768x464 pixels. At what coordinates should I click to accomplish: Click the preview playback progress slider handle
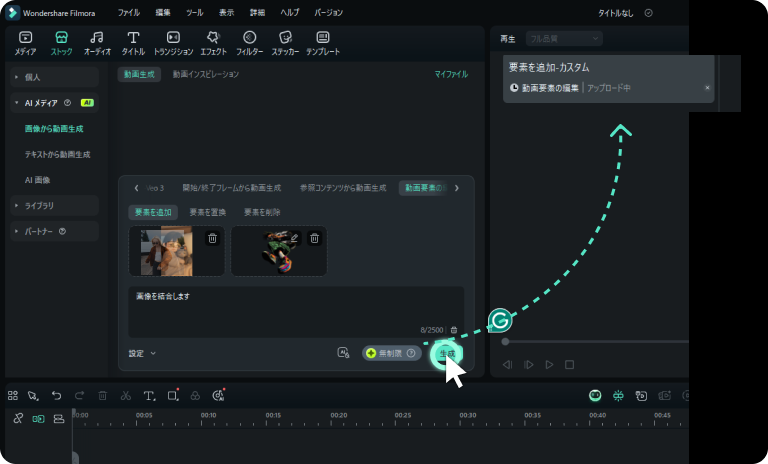[505, 341]
